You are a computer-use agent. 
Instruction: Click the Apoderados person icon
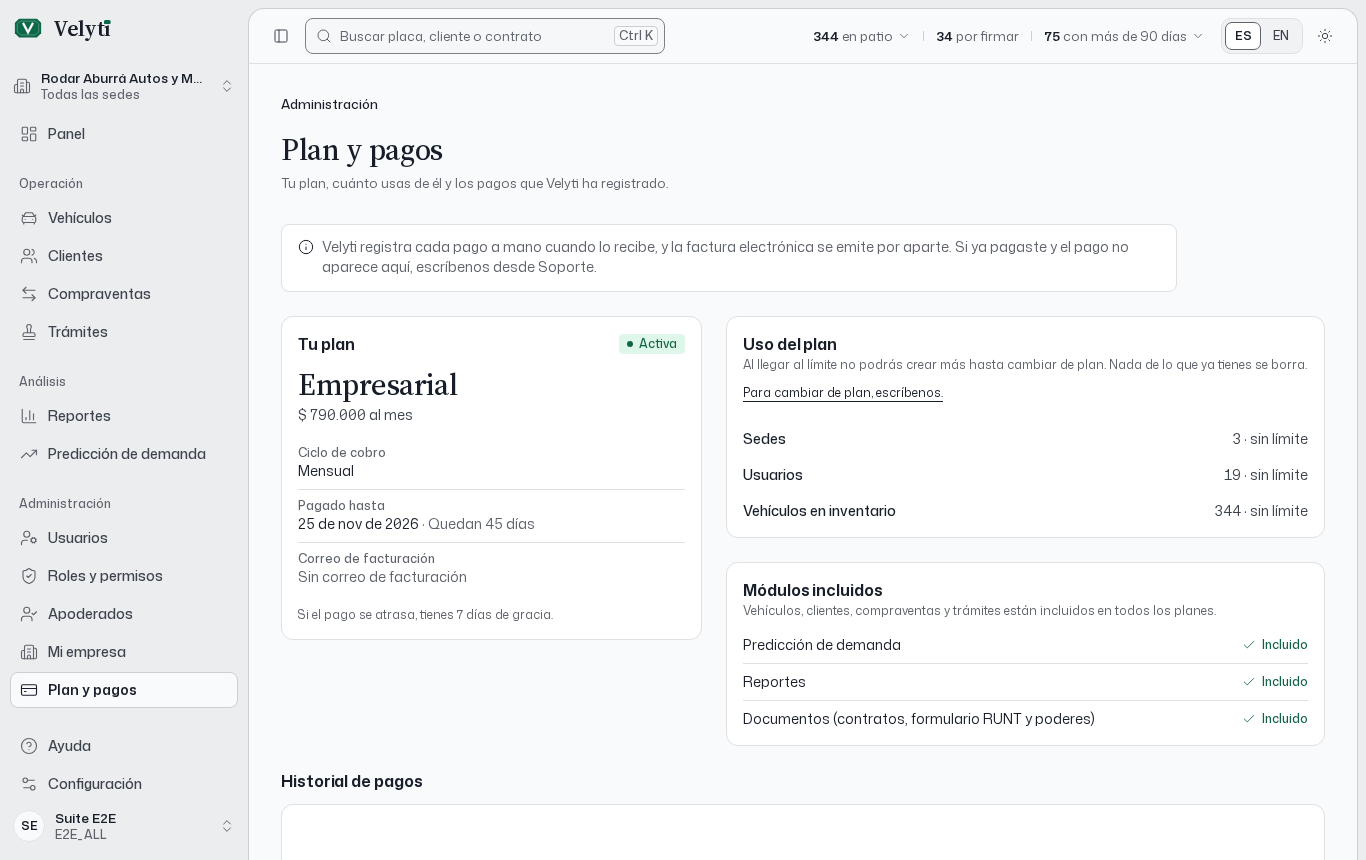29,614
